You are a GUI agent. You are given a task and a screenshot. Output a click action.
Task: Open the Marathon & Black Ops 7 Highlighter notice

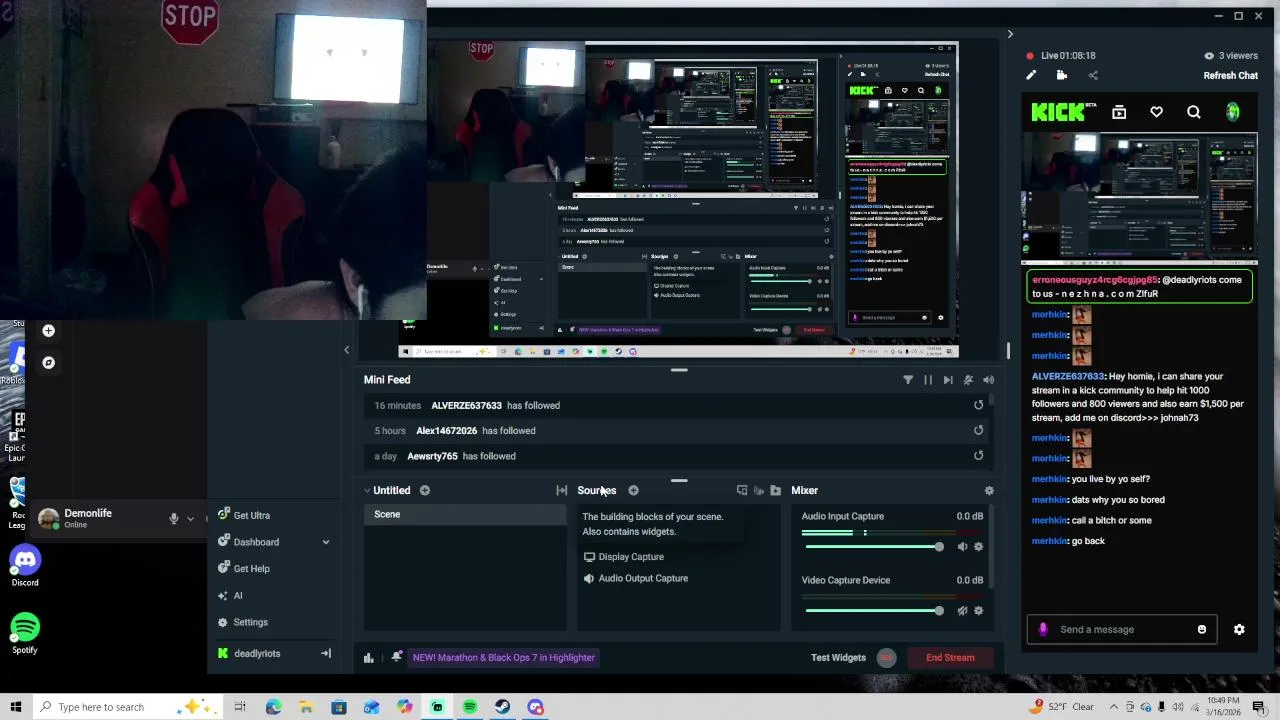click(504, 657)
